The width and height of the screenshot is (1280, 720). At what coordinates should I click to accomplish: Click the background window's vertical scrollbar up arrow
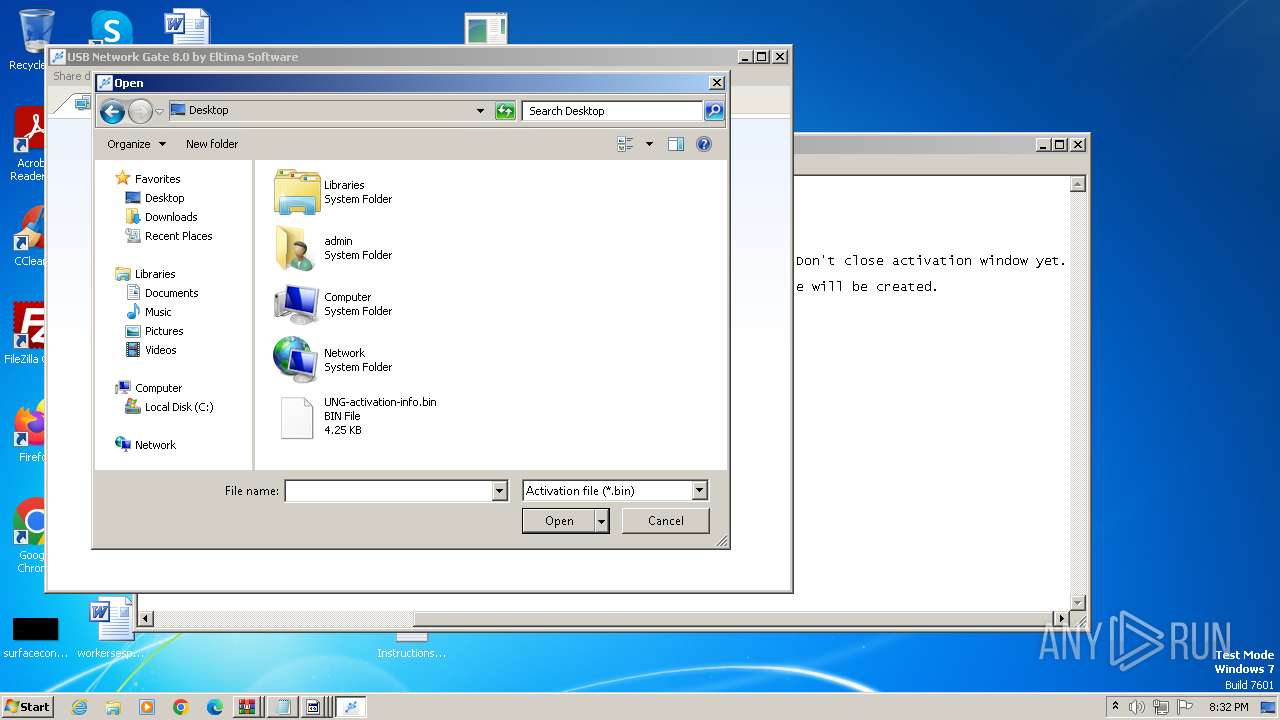(1078, 184)
